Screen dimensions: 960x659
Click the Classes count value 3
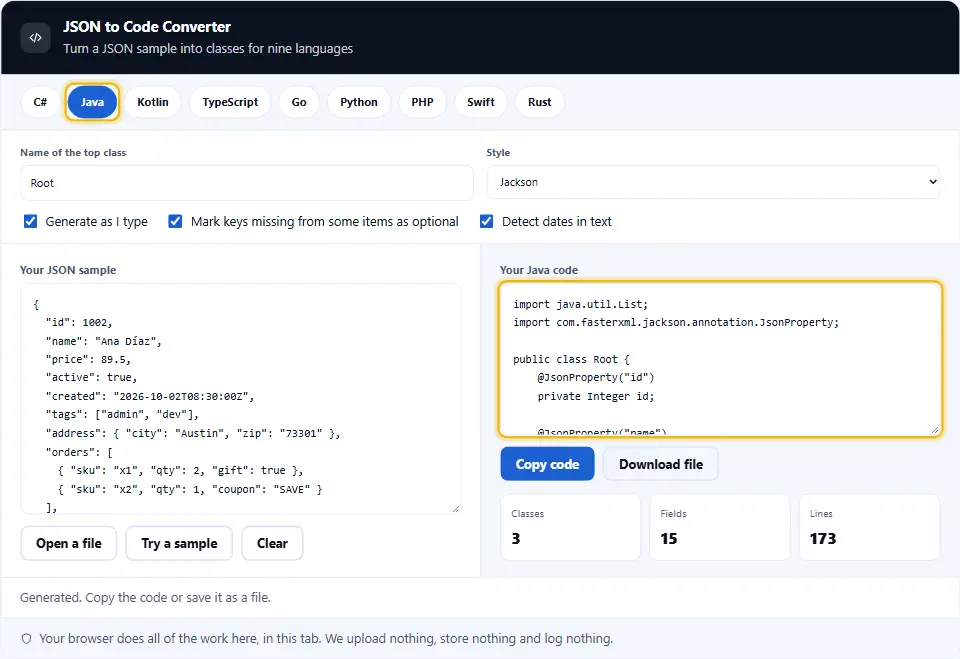tap(516, 538)
